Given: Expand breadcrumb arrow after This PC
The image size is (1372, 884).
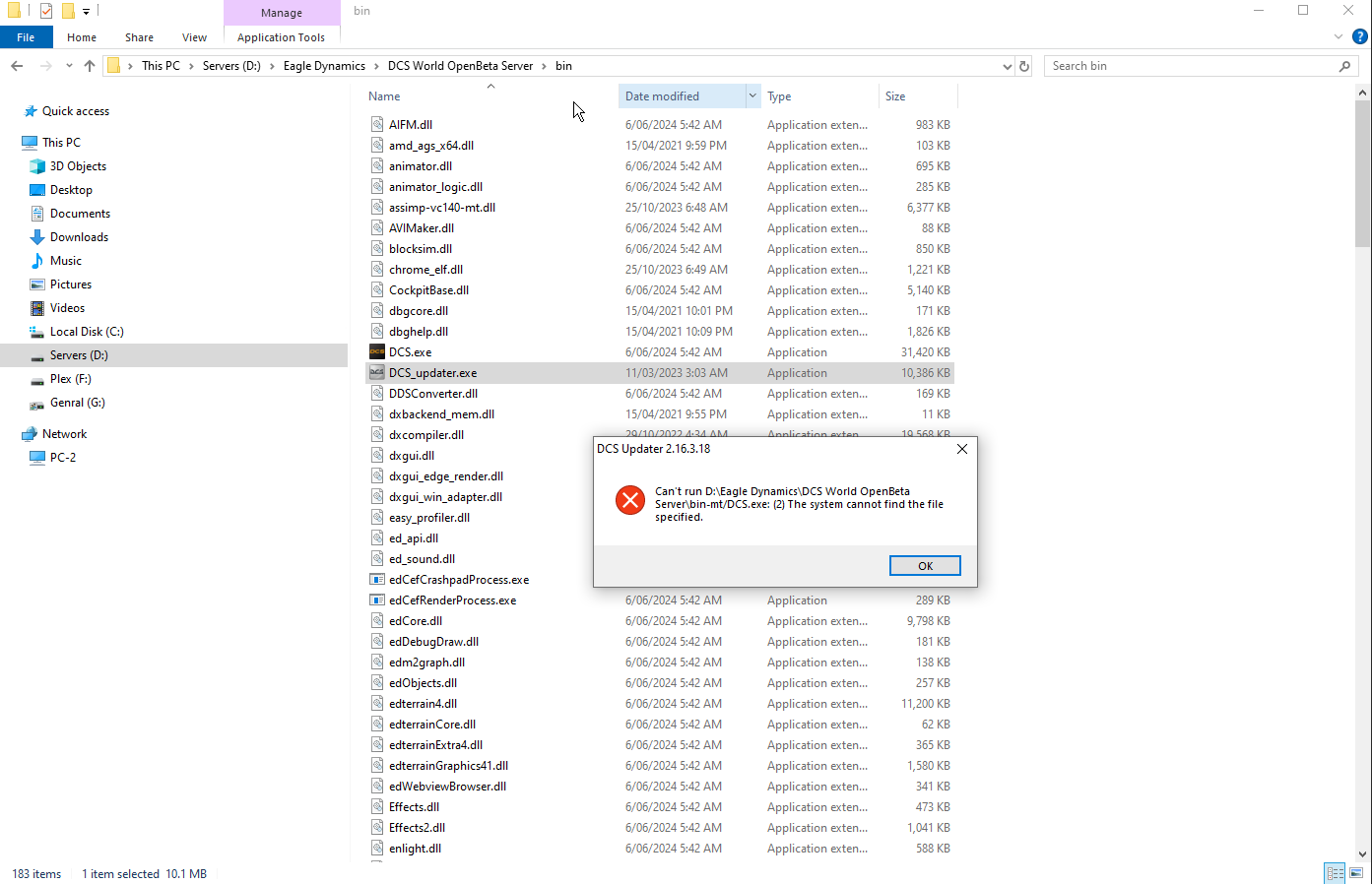Looking at the screenshot, I should click(191, 66).
